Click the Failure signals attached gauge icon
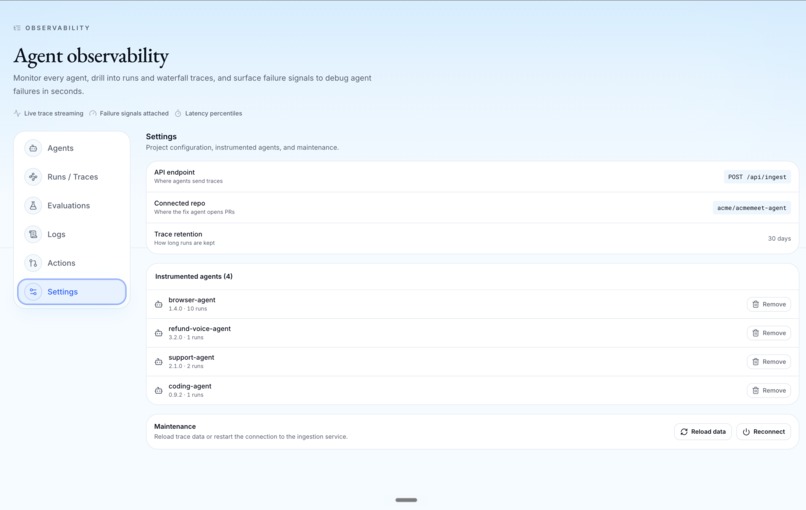This screenshot has height=510, width=806. [93, 113]
